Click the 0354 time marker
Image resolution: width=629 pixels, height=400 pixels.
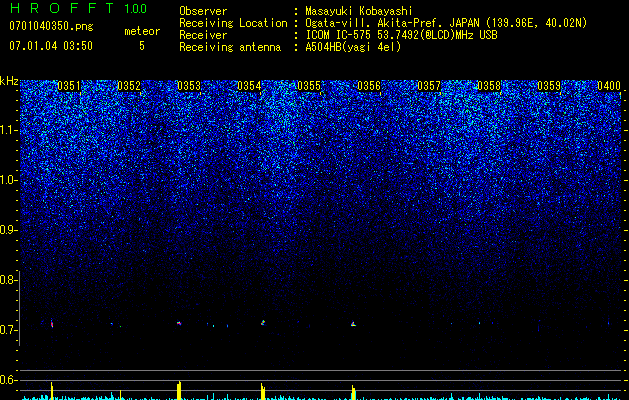(x=249, y=86)
